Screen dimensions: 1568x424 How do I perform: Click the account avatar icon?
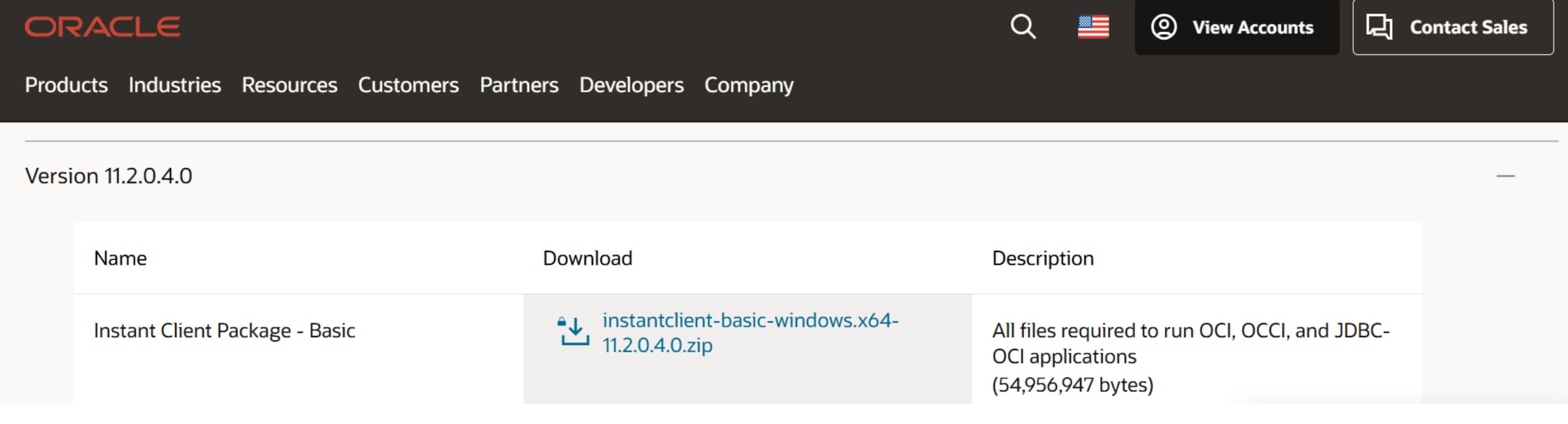(1164, 27)
